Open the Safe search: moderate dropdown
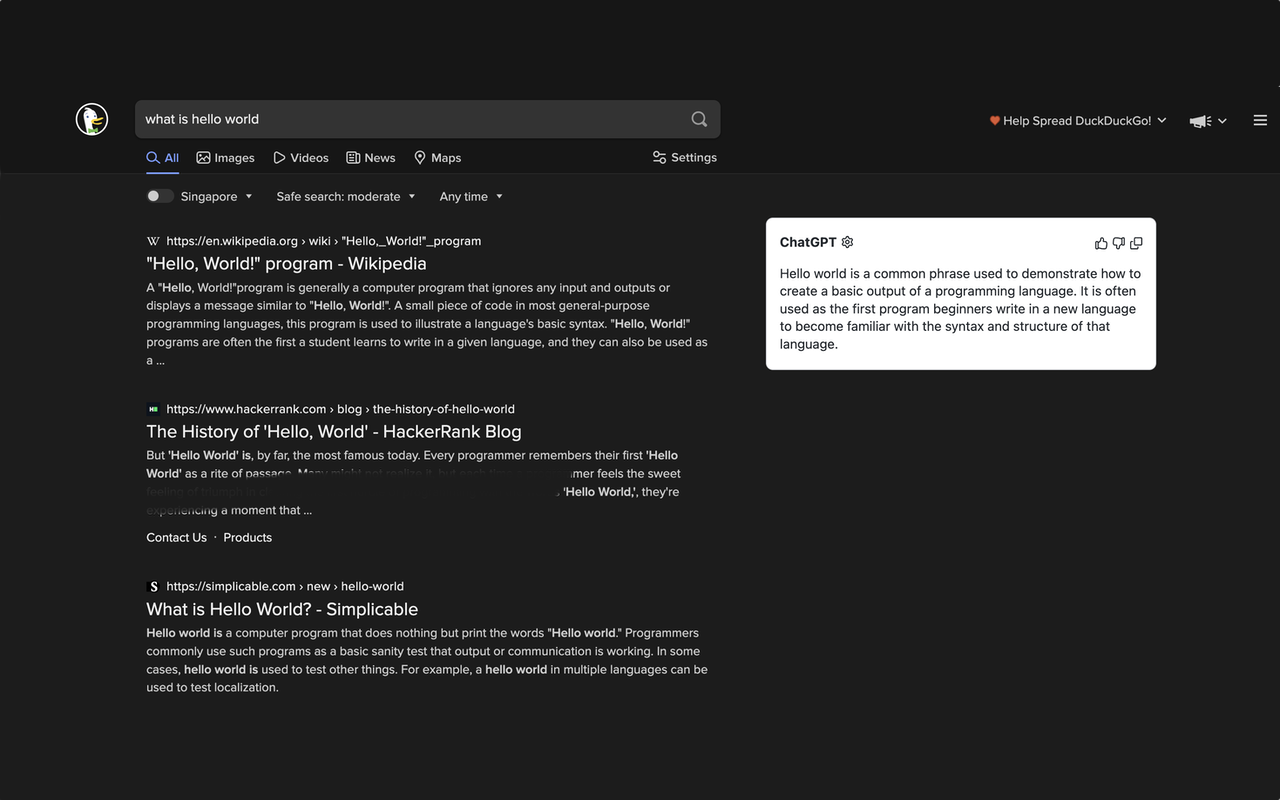The height and width of the screenshot is (800, 1280). (x=346, y=197)
